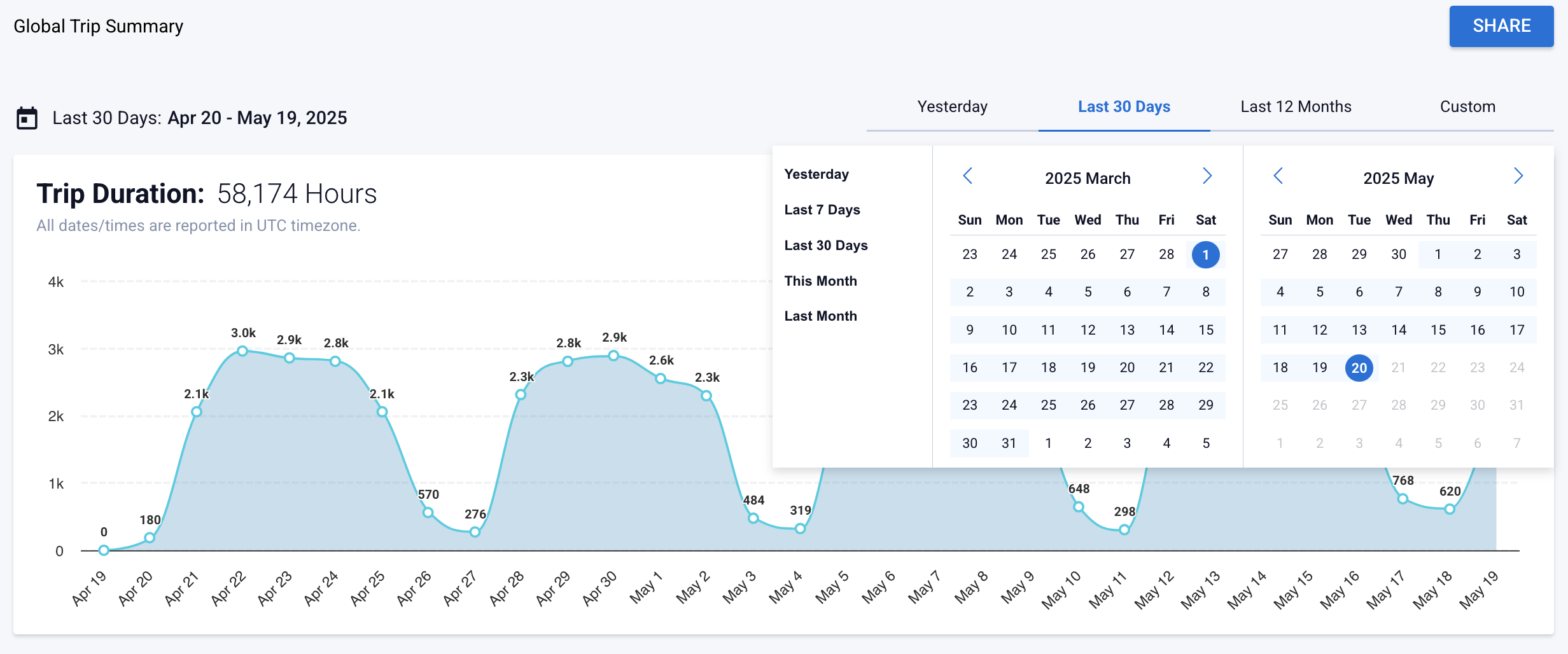Select Yesterday in the preset list
This screenshot has width=1568, height=654.
click(x=816, y=174)
